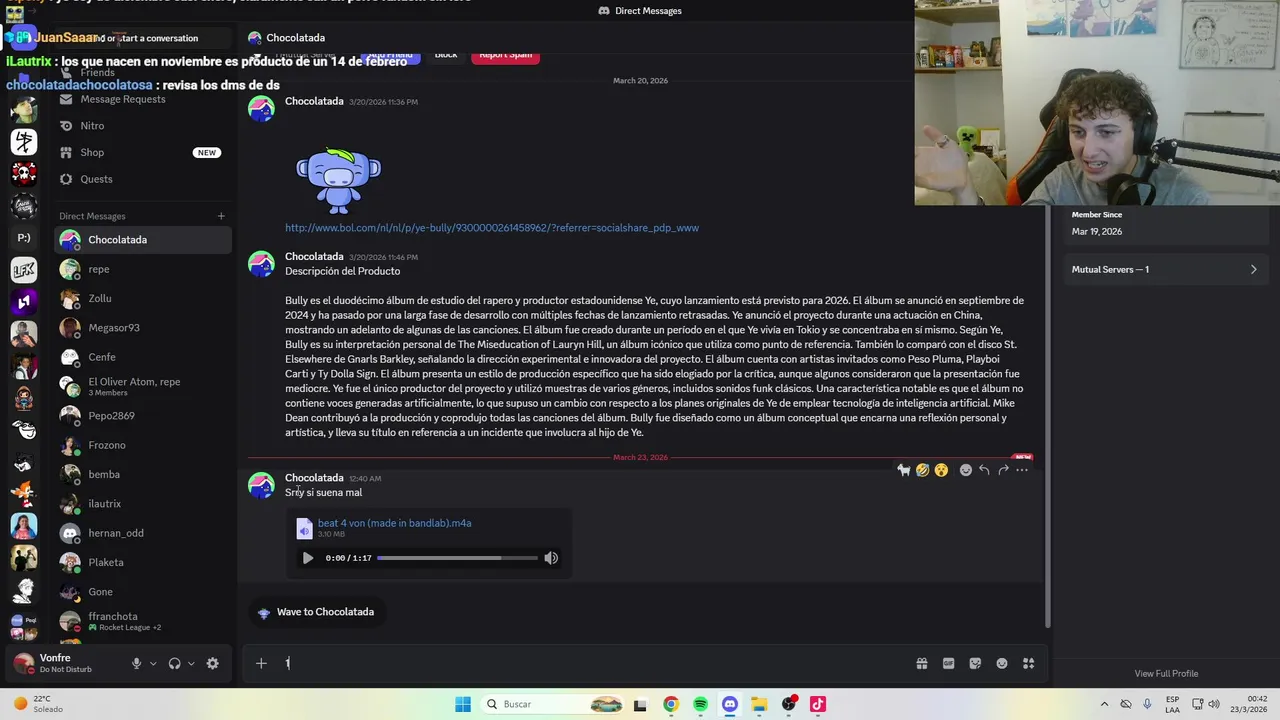Play the beat 4 von audio attachment

coord(308,558)
